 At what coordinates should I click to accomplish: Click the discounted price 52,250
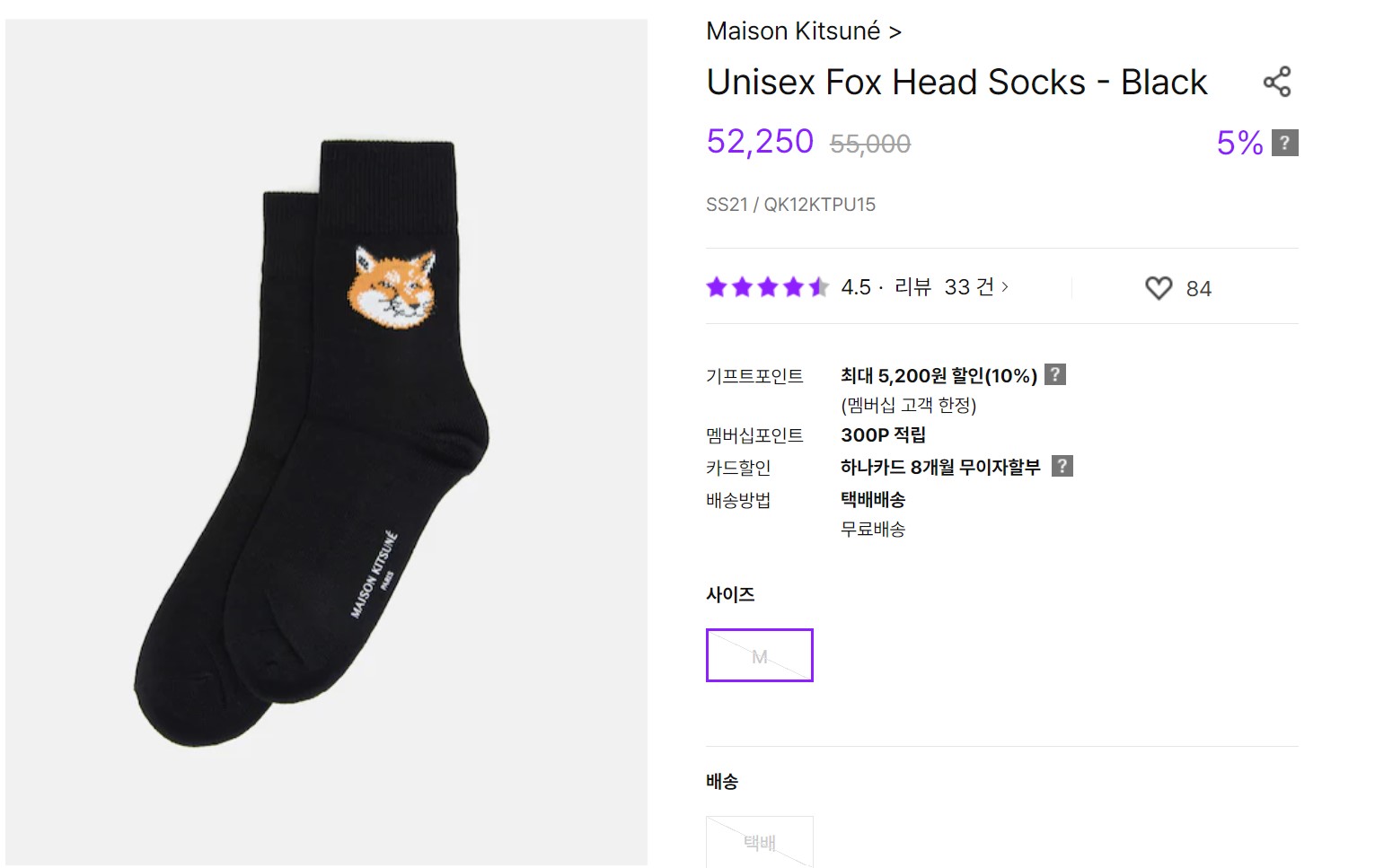[759, 141]
